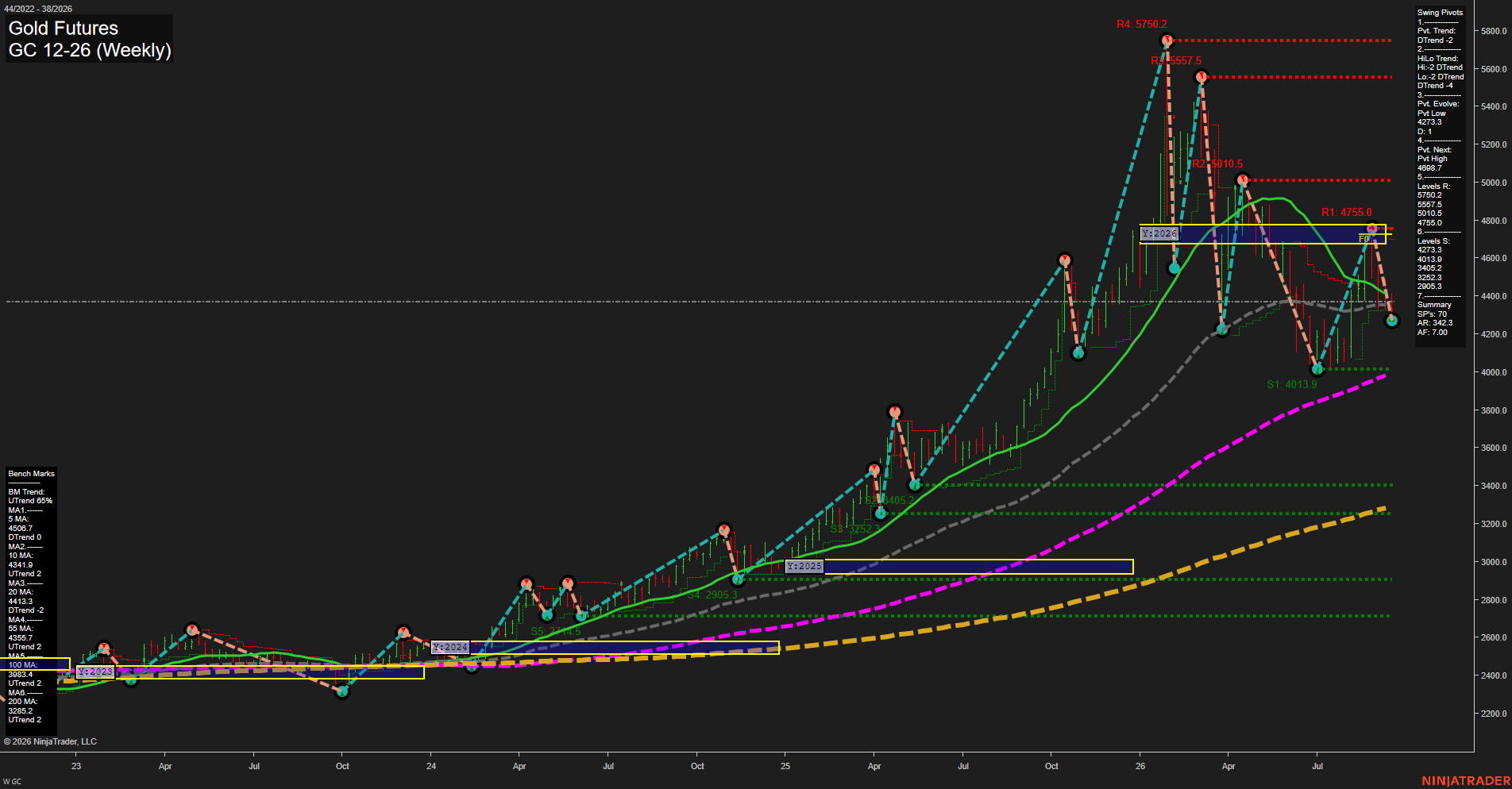Viewport: 1512px width, 789px height.
Task: Click the 5000.0 price axis label
Action: [1493, 183]
